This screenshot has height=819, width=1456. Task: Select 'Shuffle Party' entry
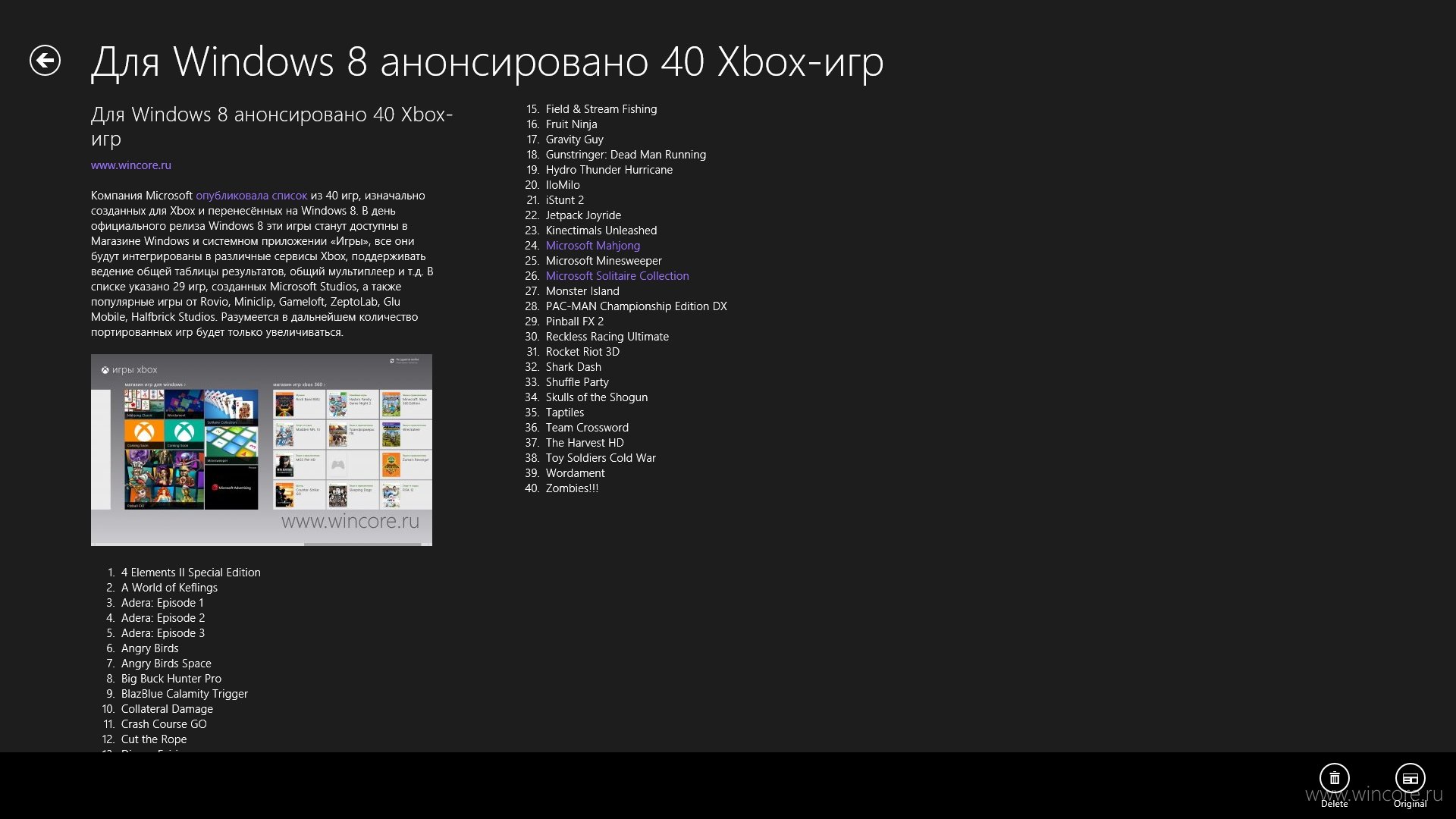click(577, 382)
